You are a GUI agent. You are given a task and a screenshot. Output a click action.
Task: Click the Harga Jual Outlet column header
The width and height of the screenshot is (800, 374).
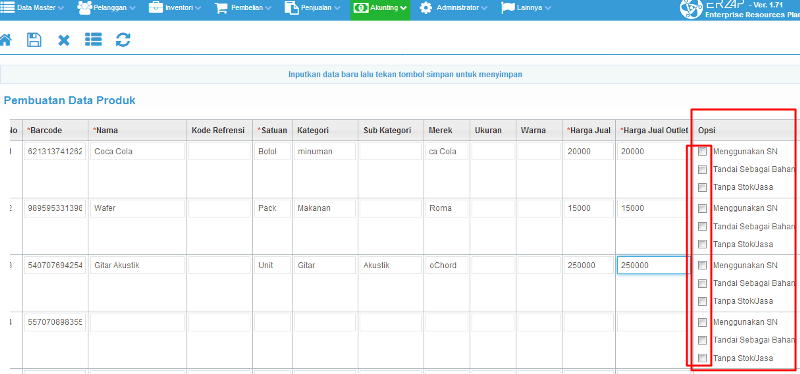tap(654, 130)
